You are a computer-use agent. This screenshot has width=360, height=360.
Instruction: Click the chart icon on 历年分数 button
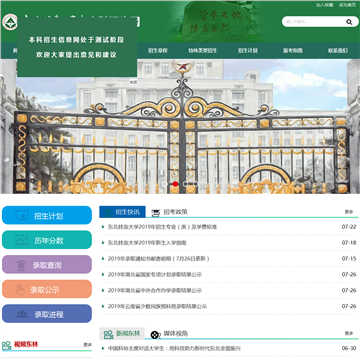[22, 240]
